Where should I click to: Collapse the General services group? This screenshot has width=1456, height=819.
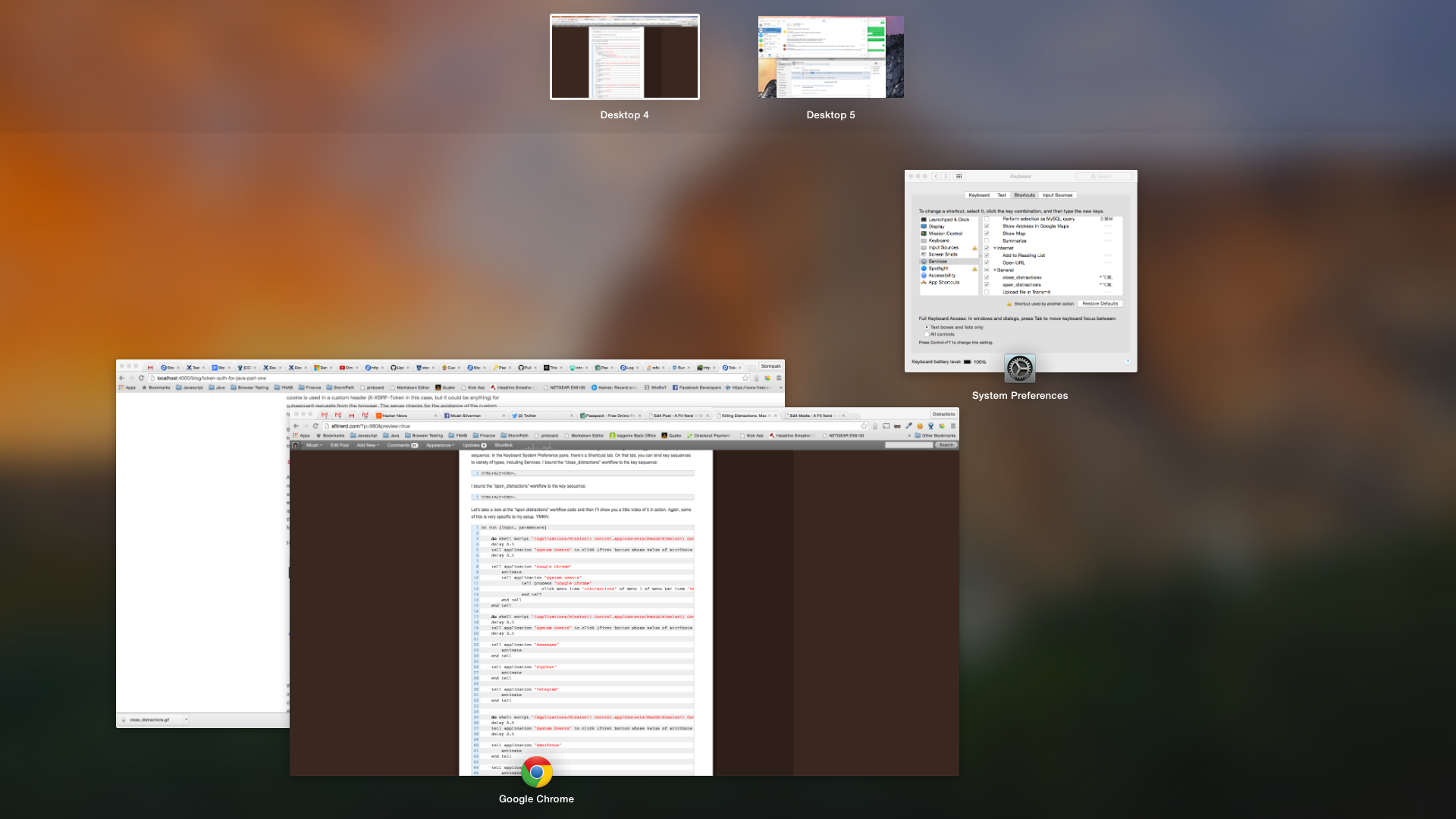click(x=995, y=270)
